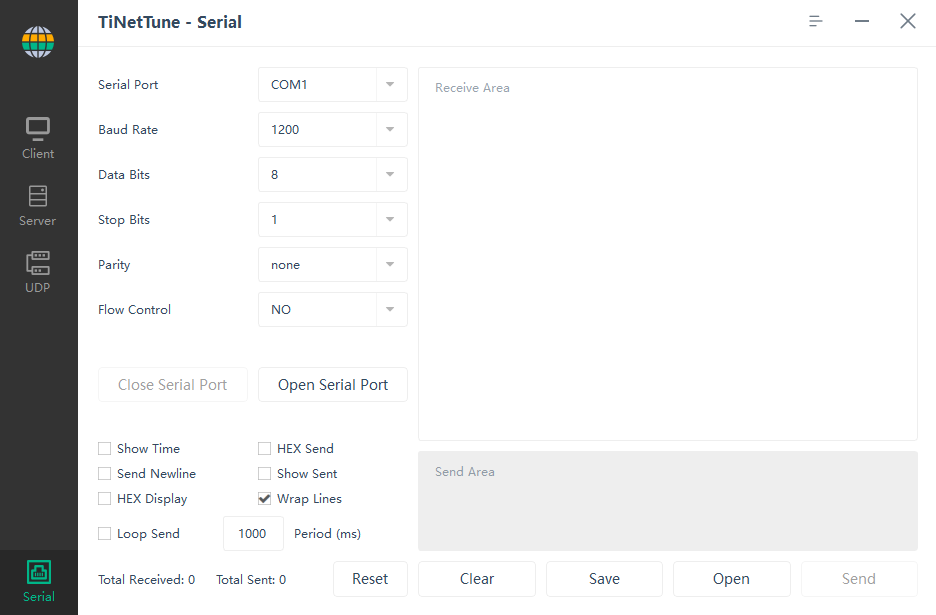Switch to the UDP panel
Viewport: 936px width, 615px height.
coord(37,270)
